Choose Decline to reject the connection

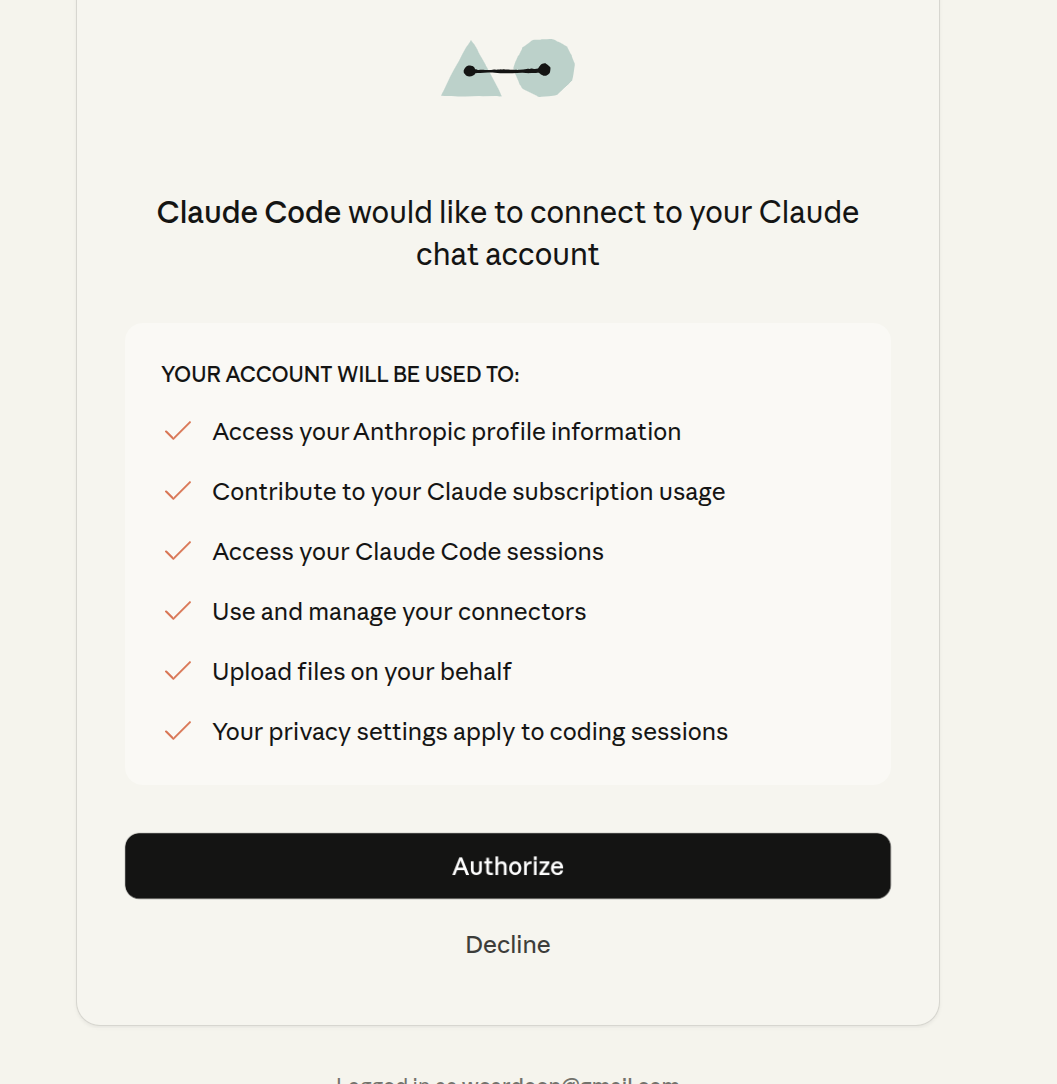coord(508,945)
